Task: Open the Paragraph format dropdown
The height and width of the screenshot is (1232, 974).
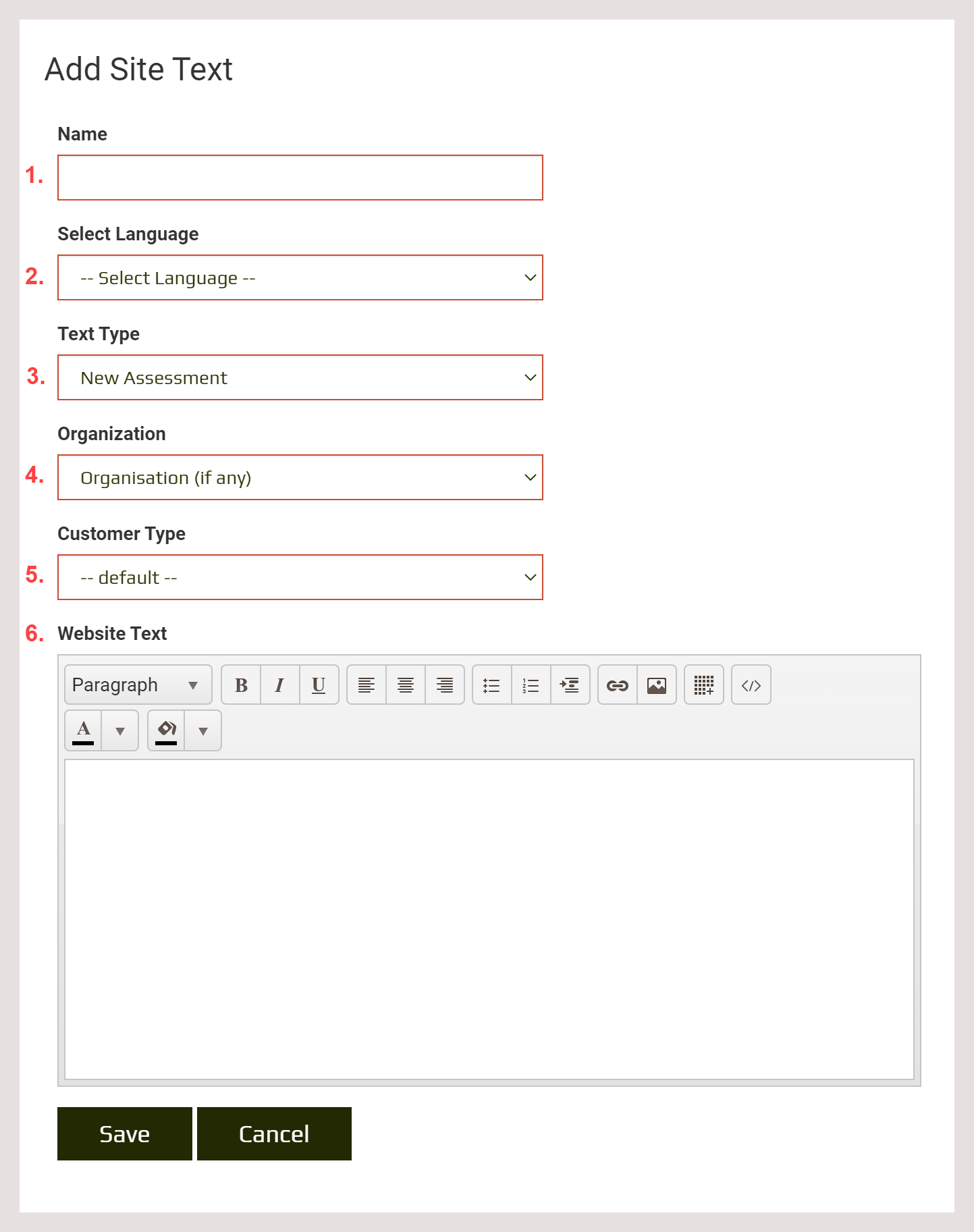Action: coord(138,685)
